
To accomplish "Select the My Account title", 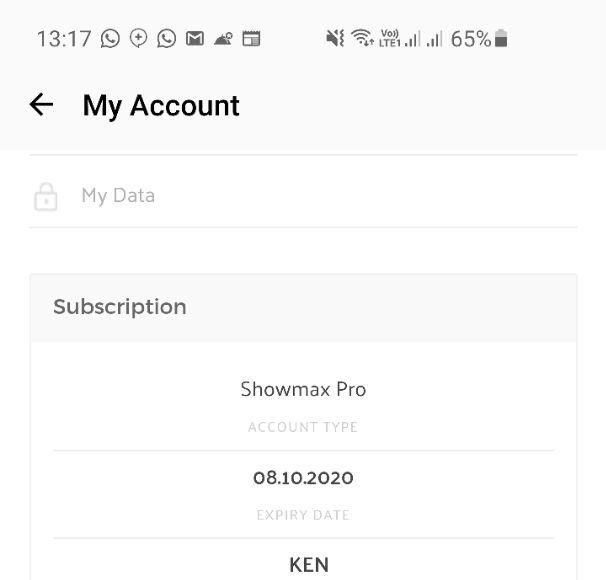I will pyautogui.click(x=161, y=106).
